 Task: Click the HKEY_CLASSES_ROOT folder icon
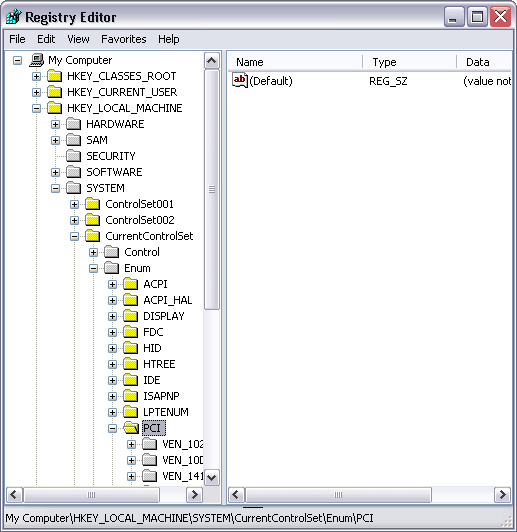54,76
